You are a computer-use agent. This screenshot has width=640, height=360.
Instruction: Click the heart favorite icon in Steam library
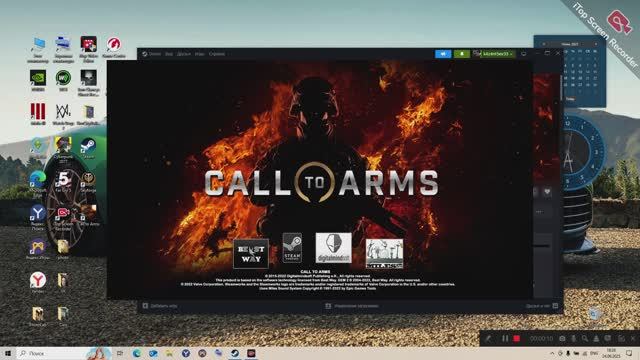547,191
